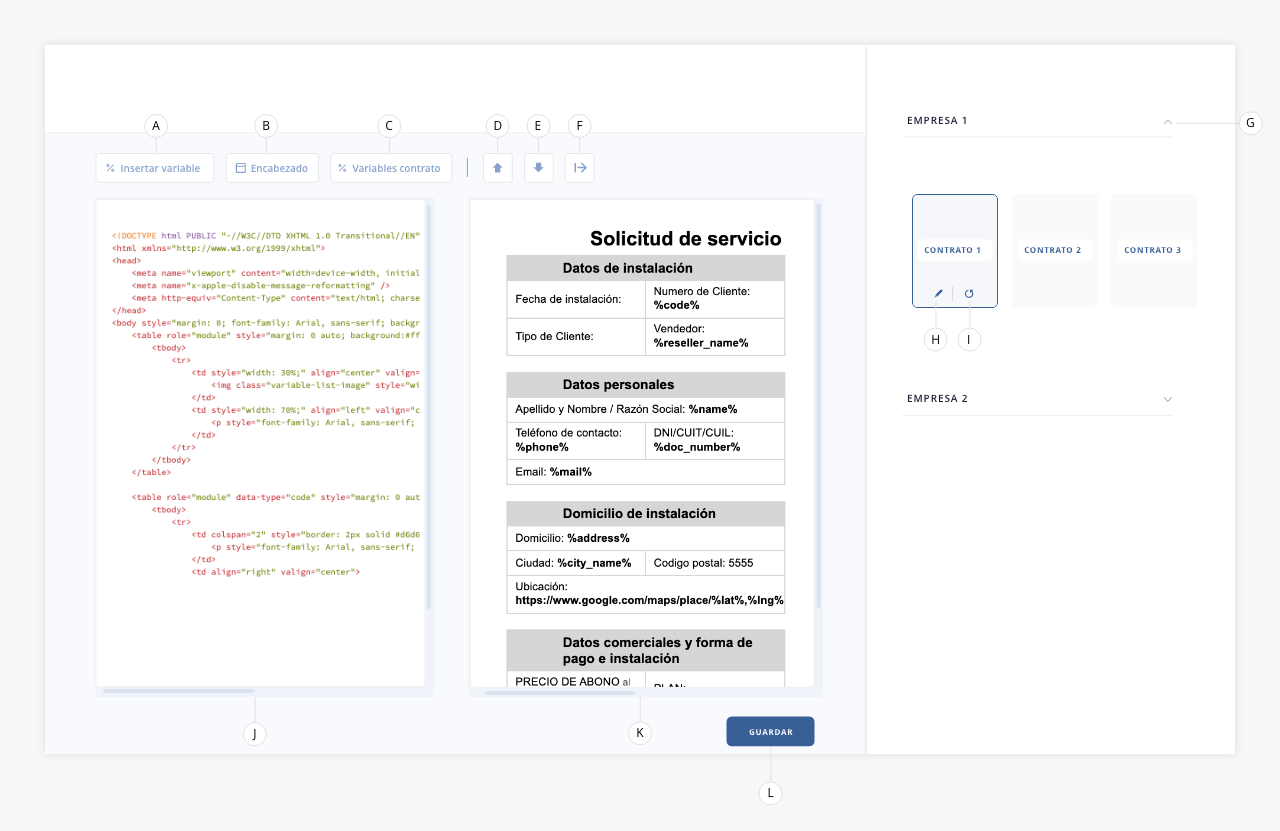Select the Contrato 1 card
The image size is (1280, 831).
tap(954, 250)
